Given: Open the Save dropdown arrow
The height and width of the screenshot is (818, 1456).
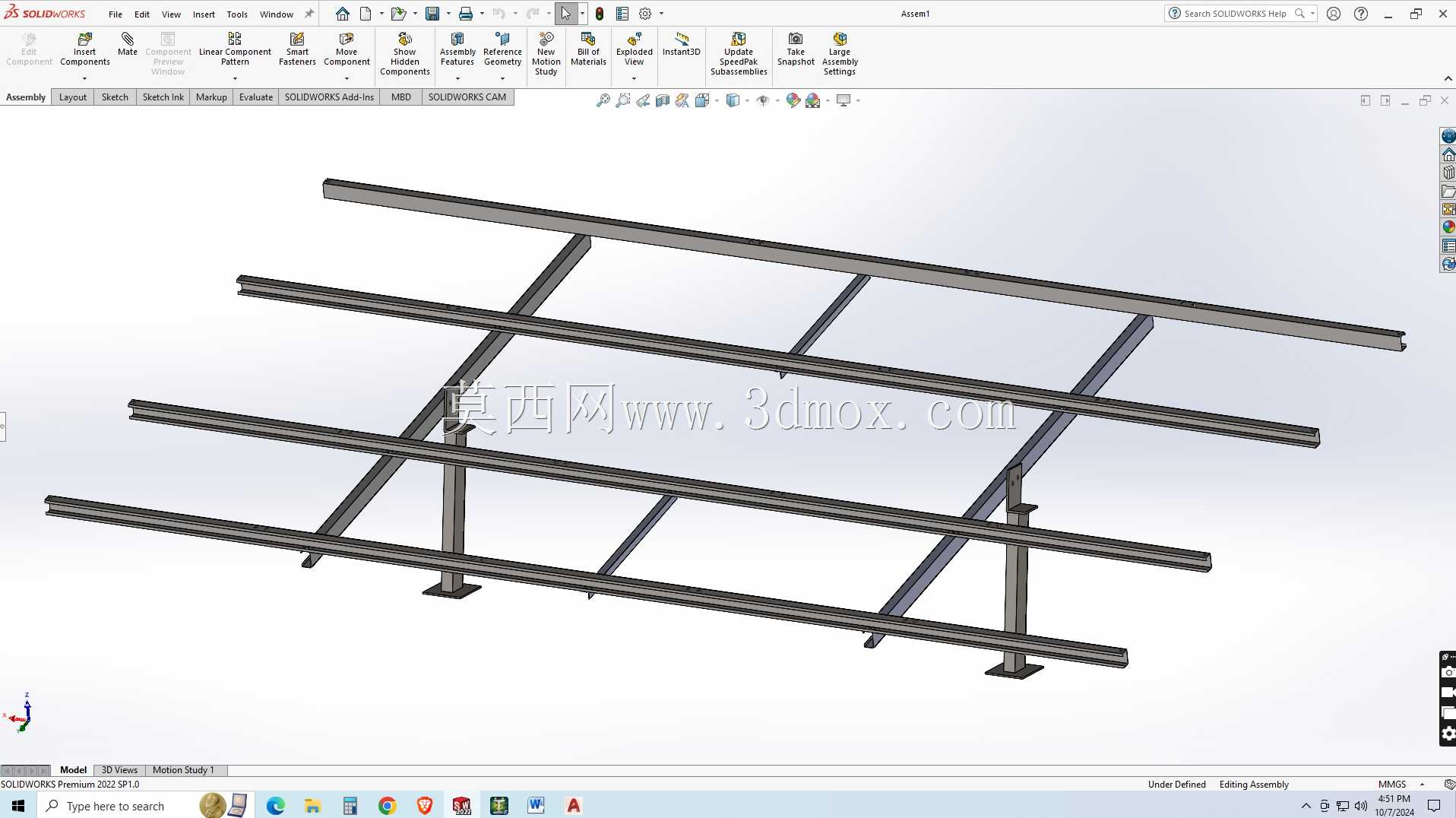Looking at the screenshot, I should coord(448,14).
